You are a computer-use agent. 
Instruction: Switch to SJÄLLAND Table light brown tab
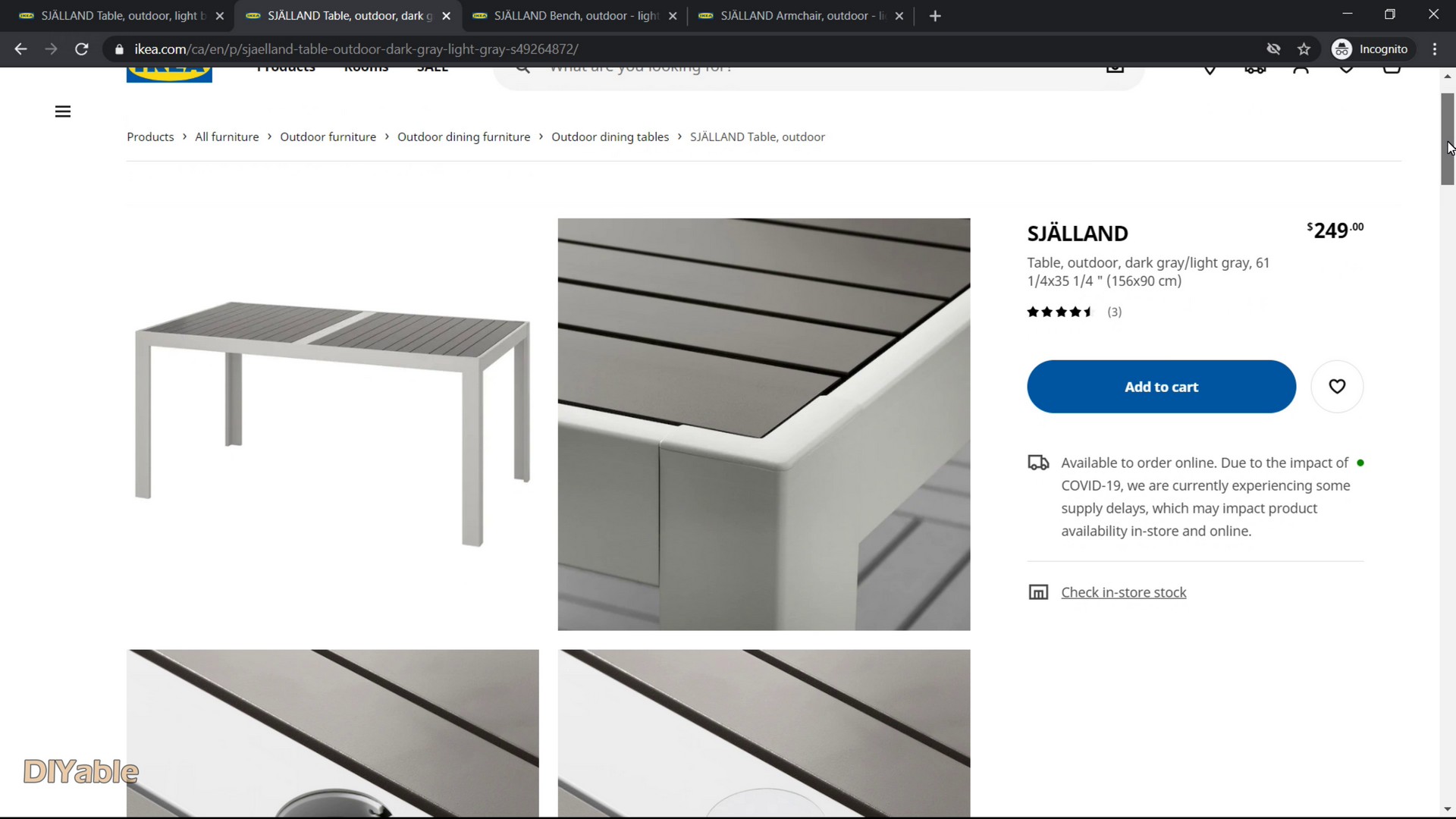click(x=114, y=16)
